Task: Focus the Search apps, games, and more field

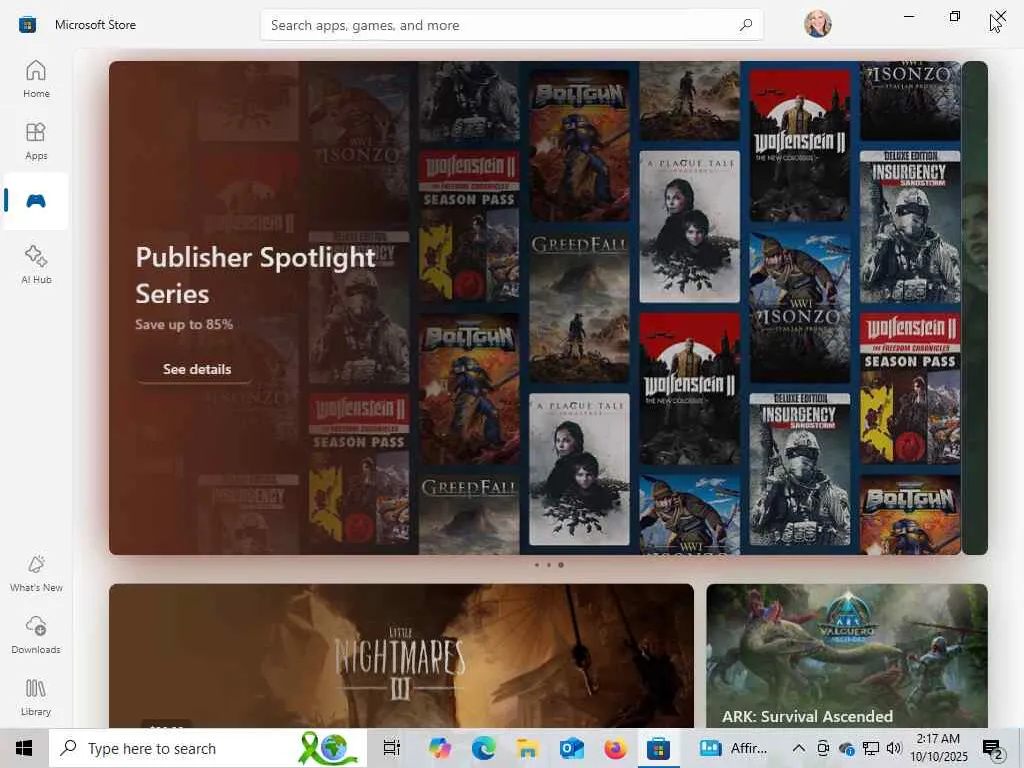Action: [x=511, y=25]
